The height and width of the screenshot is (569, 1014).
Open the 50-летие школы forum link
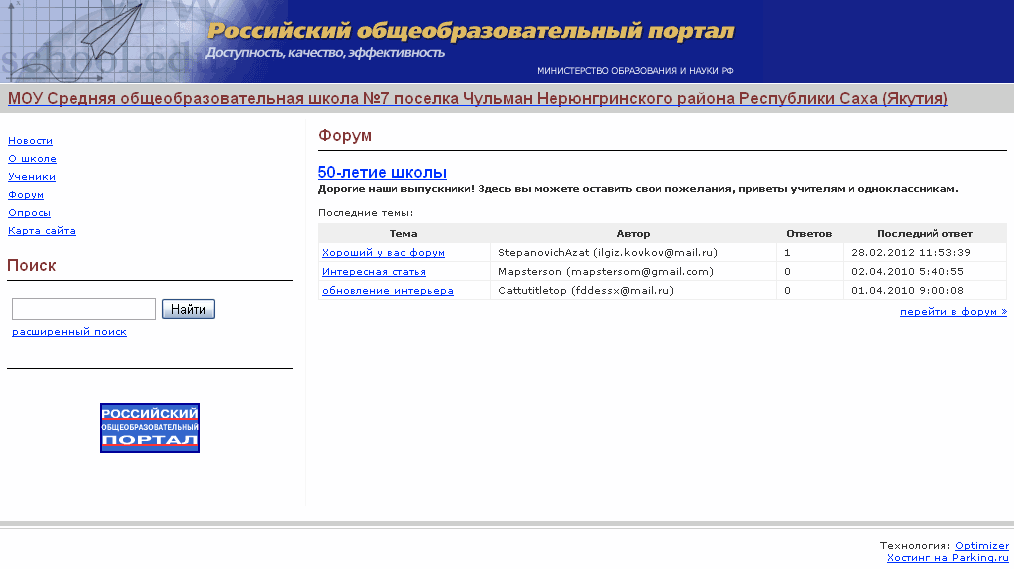pyautogui.click(x=382, y=172)
